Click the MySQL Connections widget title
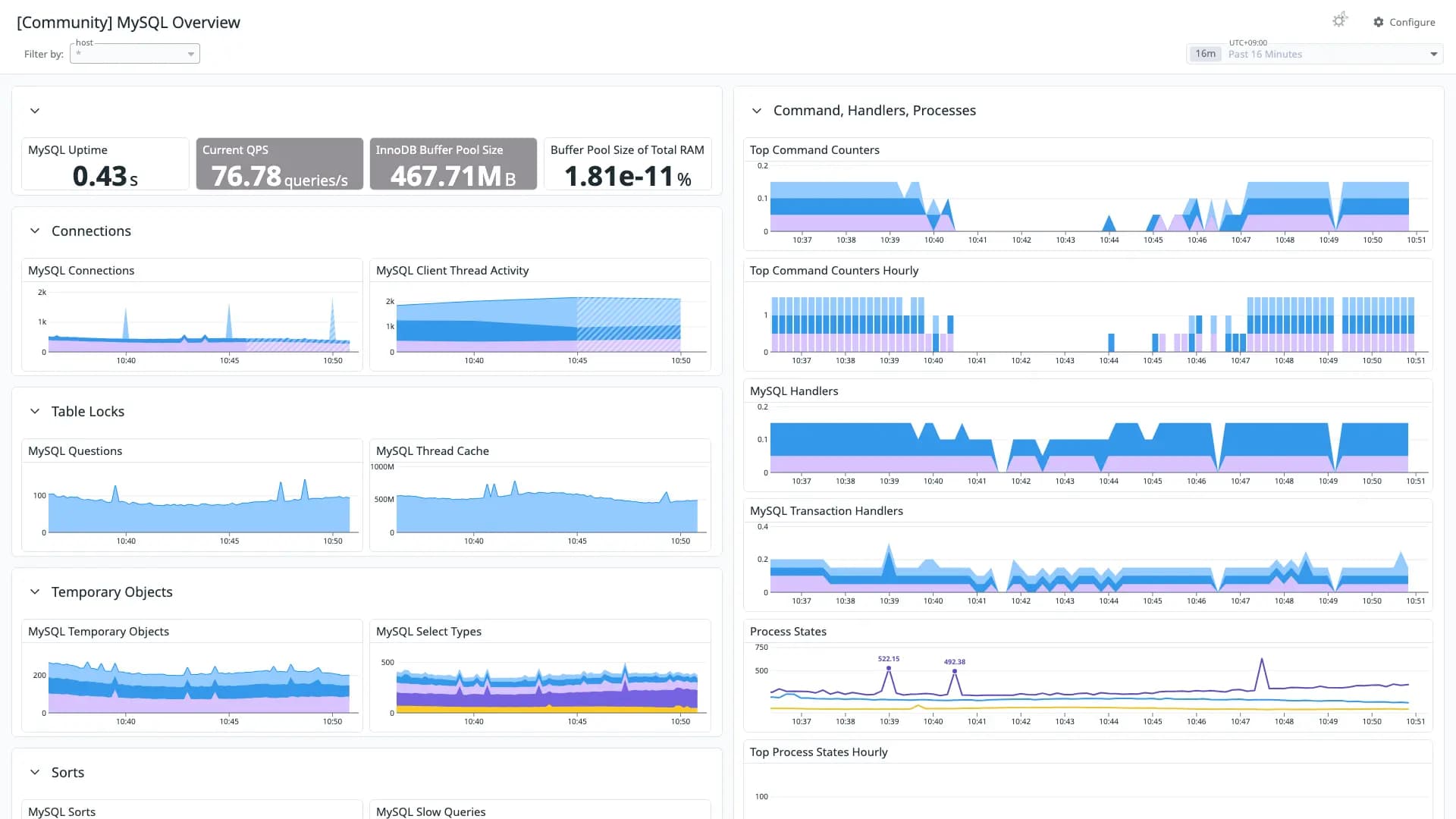 (81, 271)
